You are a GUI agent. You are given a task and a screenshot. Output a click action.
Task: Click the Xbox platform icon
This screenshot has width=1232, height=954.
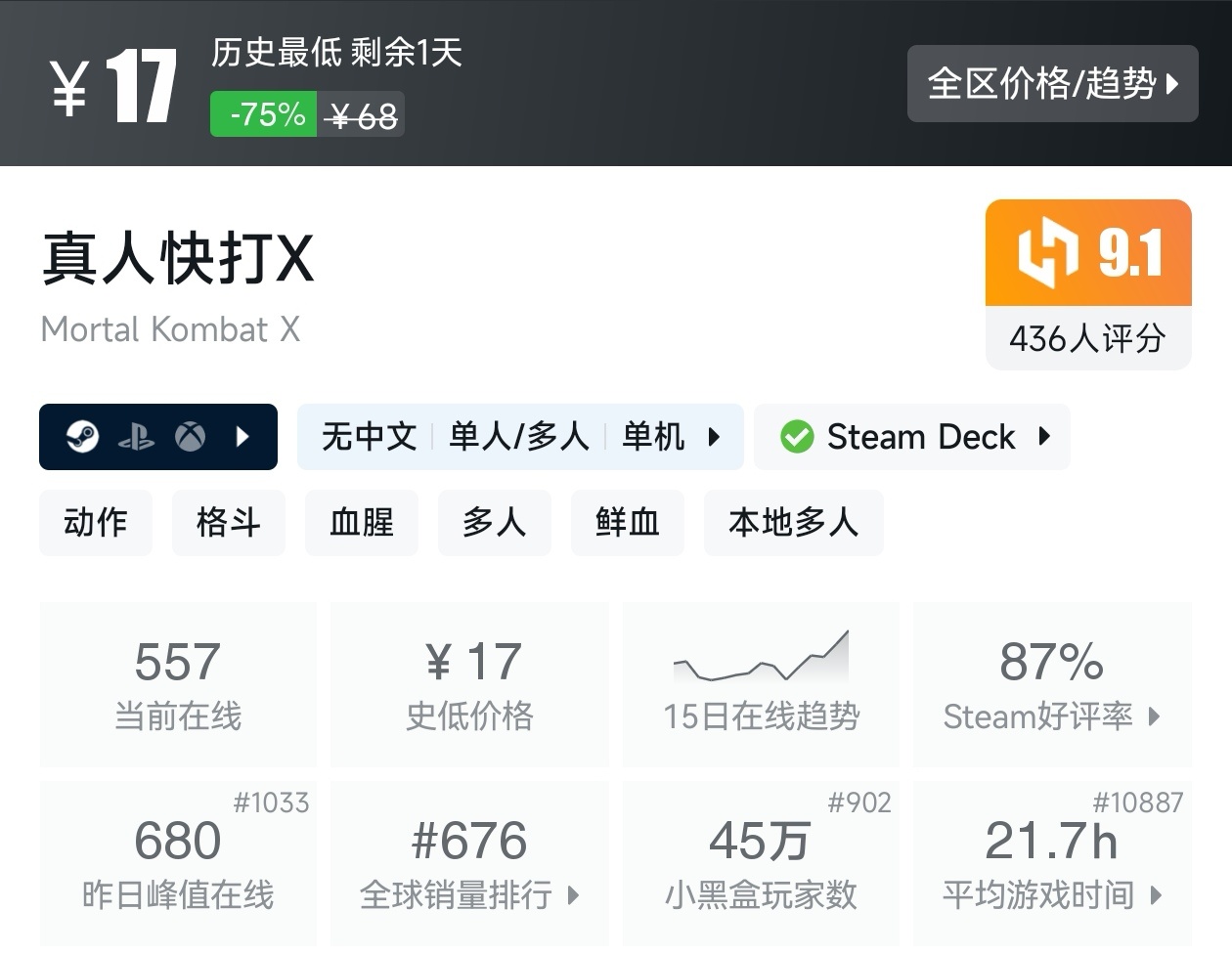pos(190,437)
